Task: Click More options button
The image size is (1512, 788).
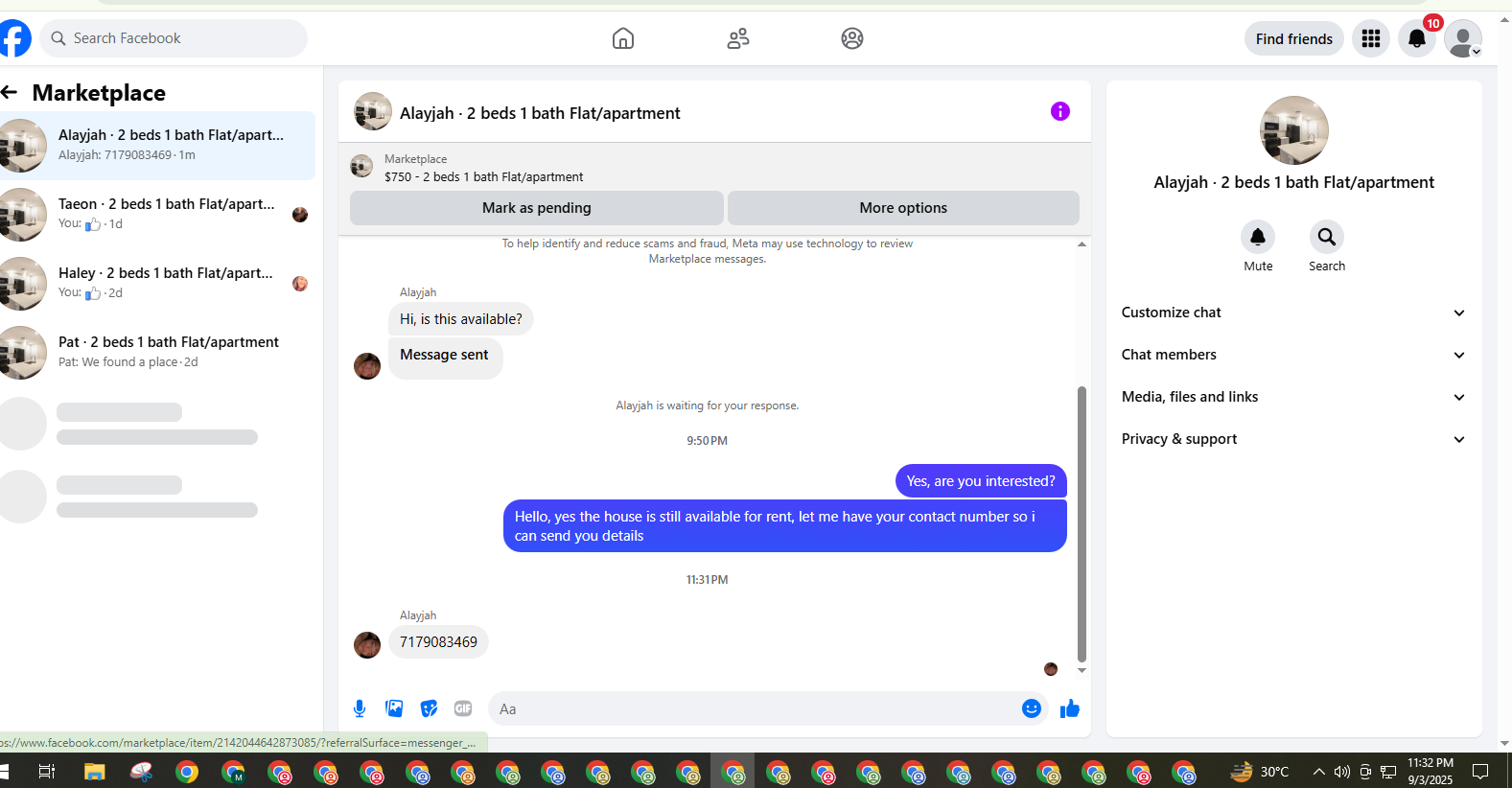Action: point(903,208)
